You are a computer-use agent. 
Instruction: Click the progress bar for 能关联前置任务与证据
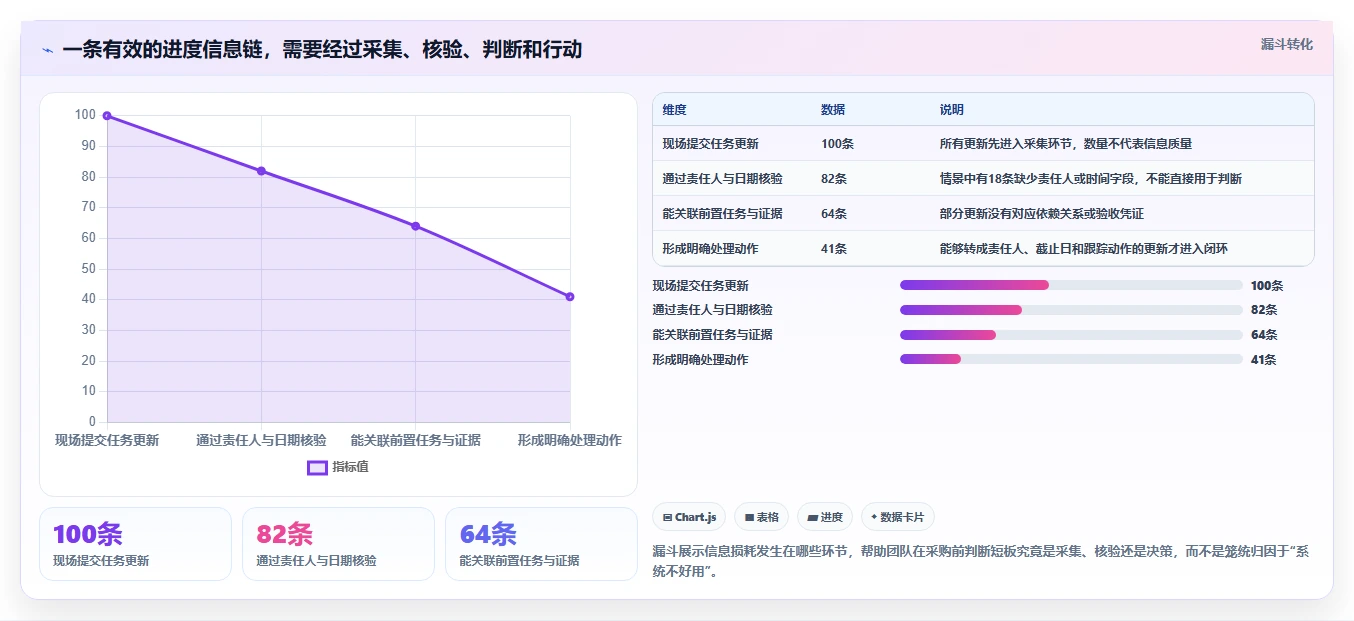(x=1071, y=335)
